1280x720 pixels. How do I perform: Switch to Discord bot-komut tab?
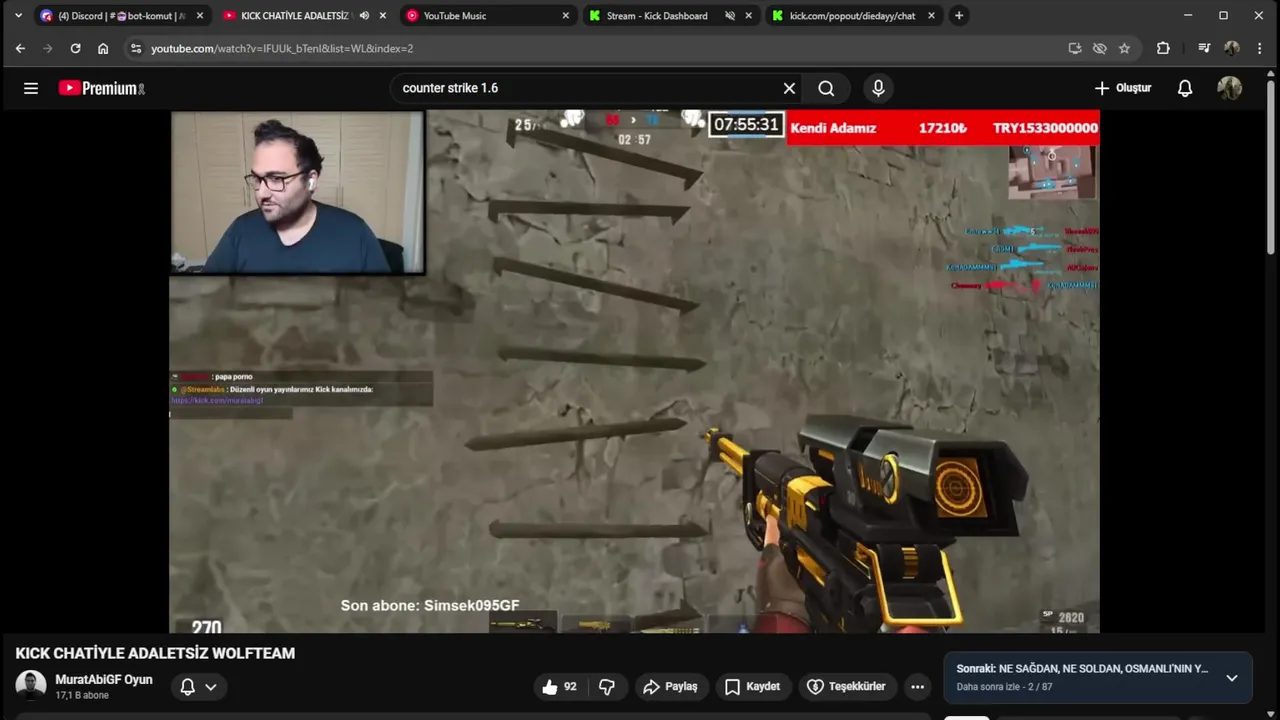pos(122,16)
